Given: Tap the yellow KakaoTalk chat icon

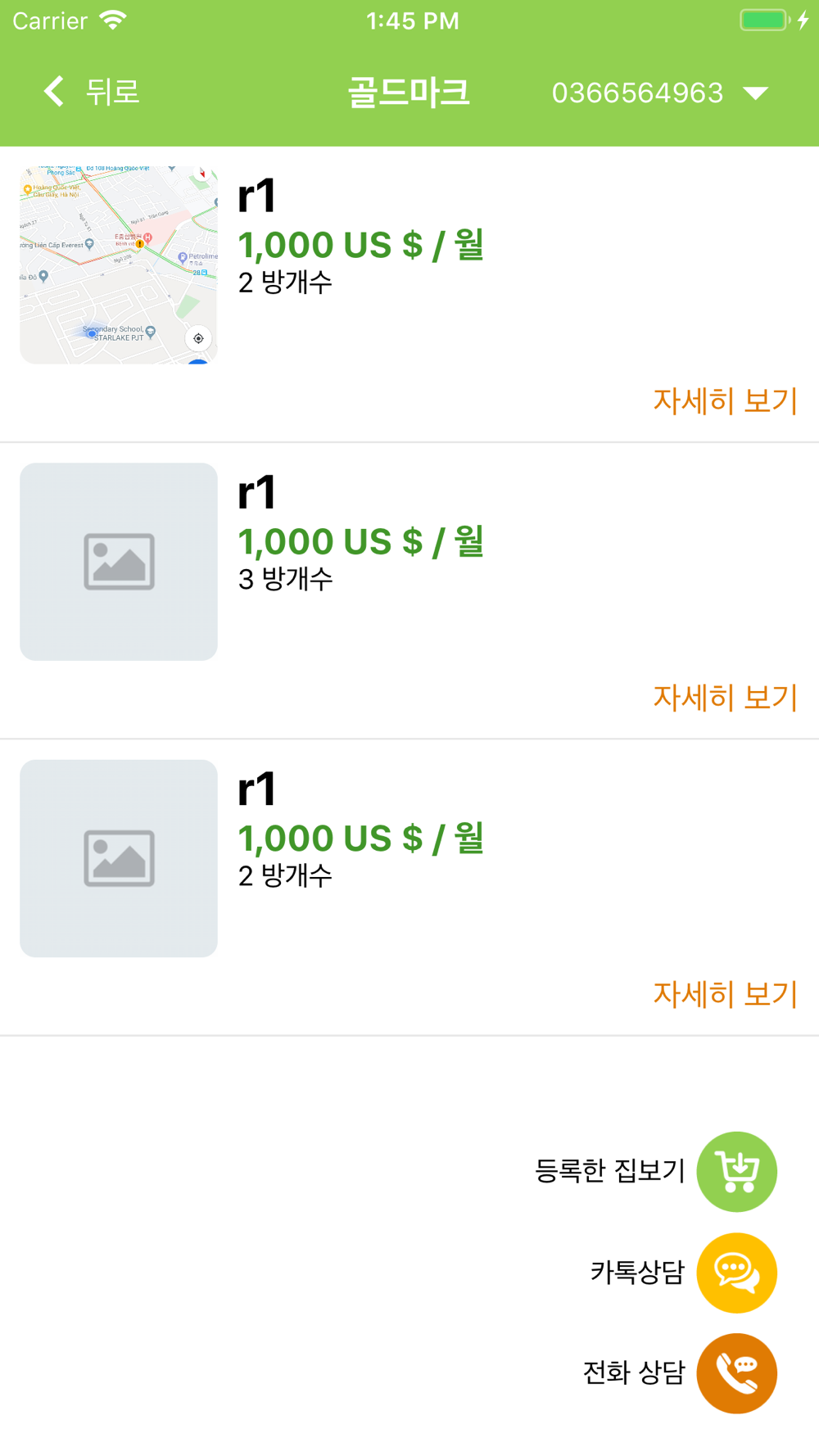Looking at the screenshot, I should (736, 1273).
